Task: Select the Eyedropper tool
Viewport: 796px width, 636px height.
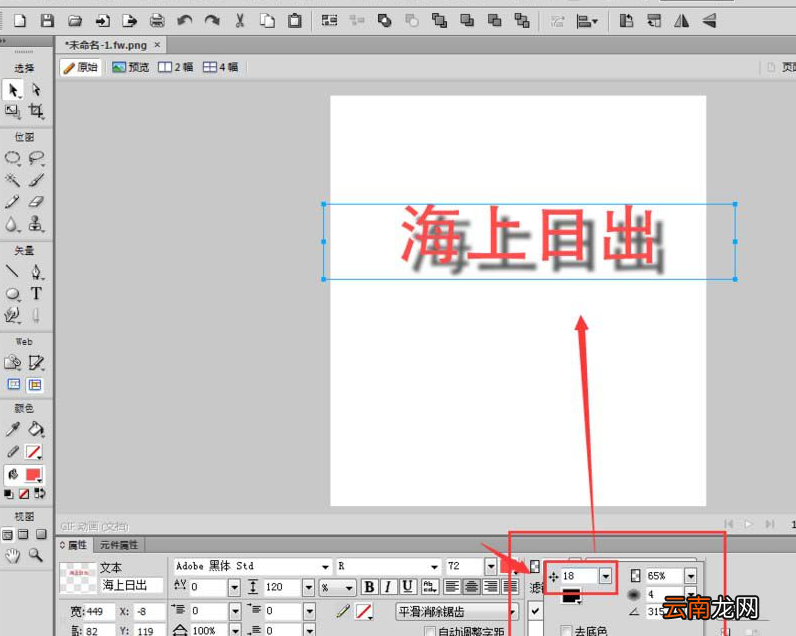Action: tap(13, 429)
